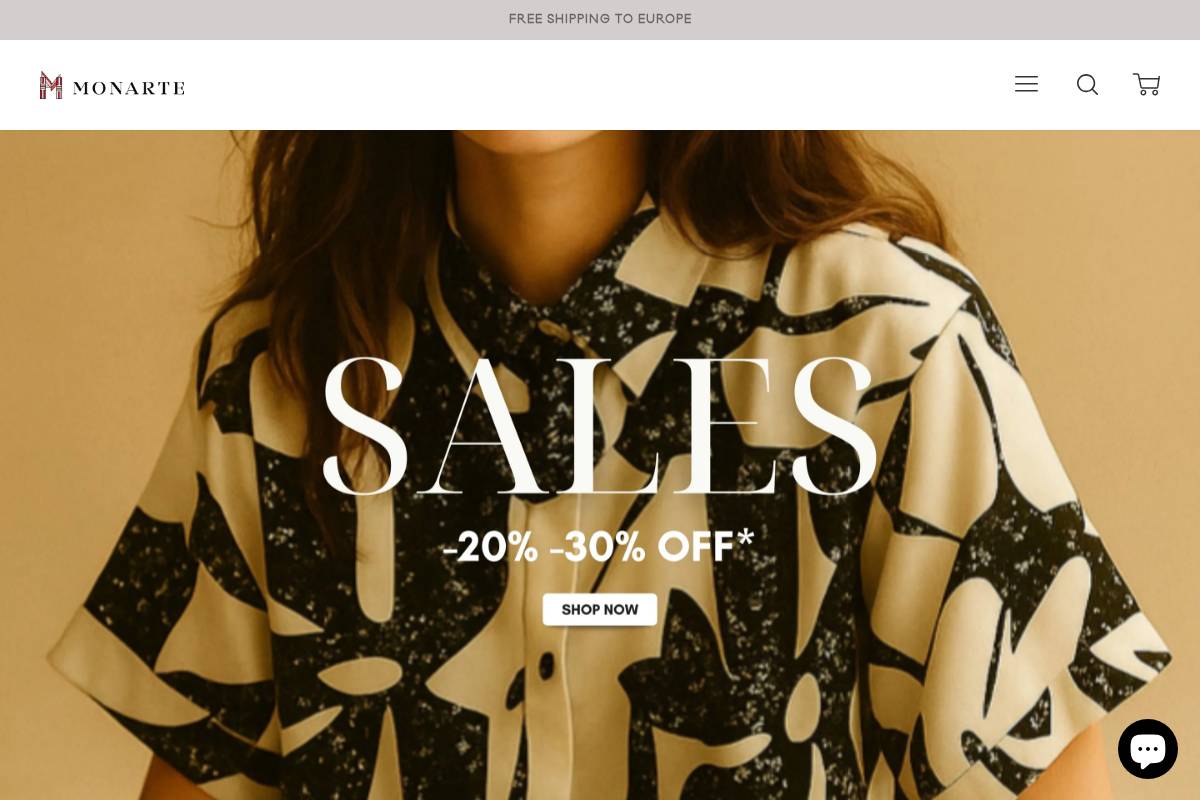1200x800 pixels.
Task: Click the red M logo emblem
Action: (x=51, y=85)
